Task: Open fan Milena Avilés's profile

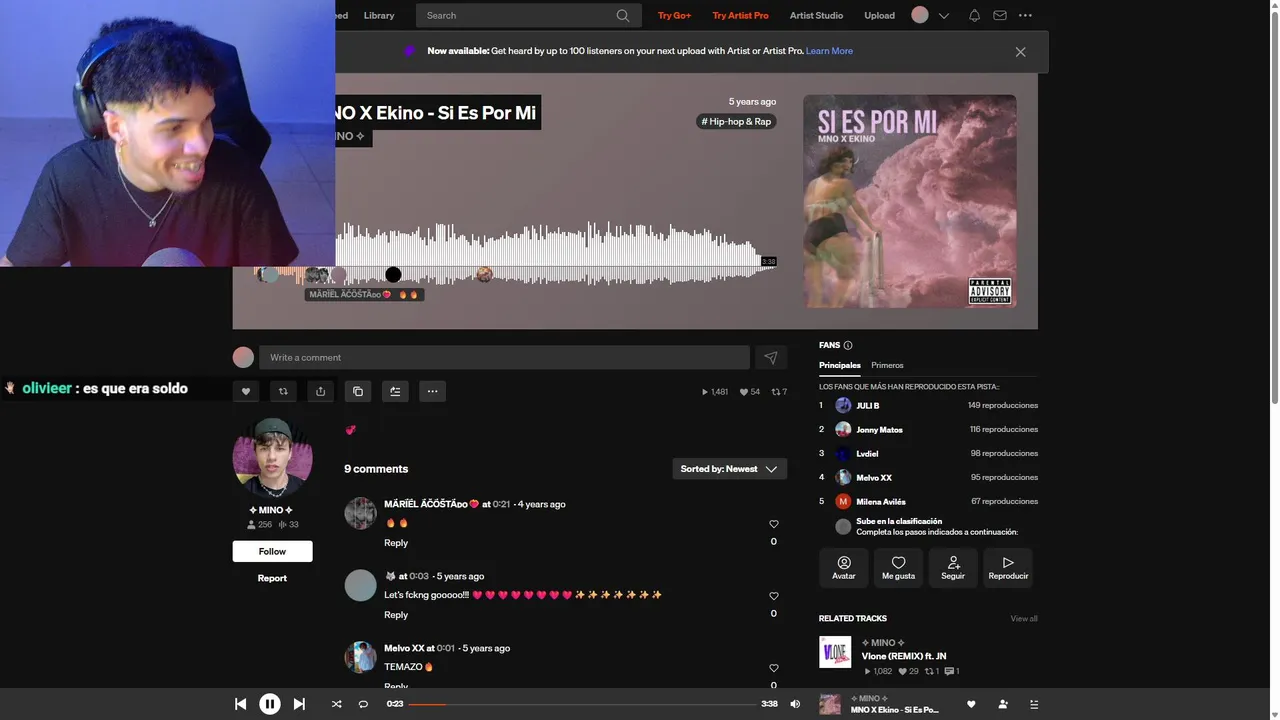Action: 881,502
